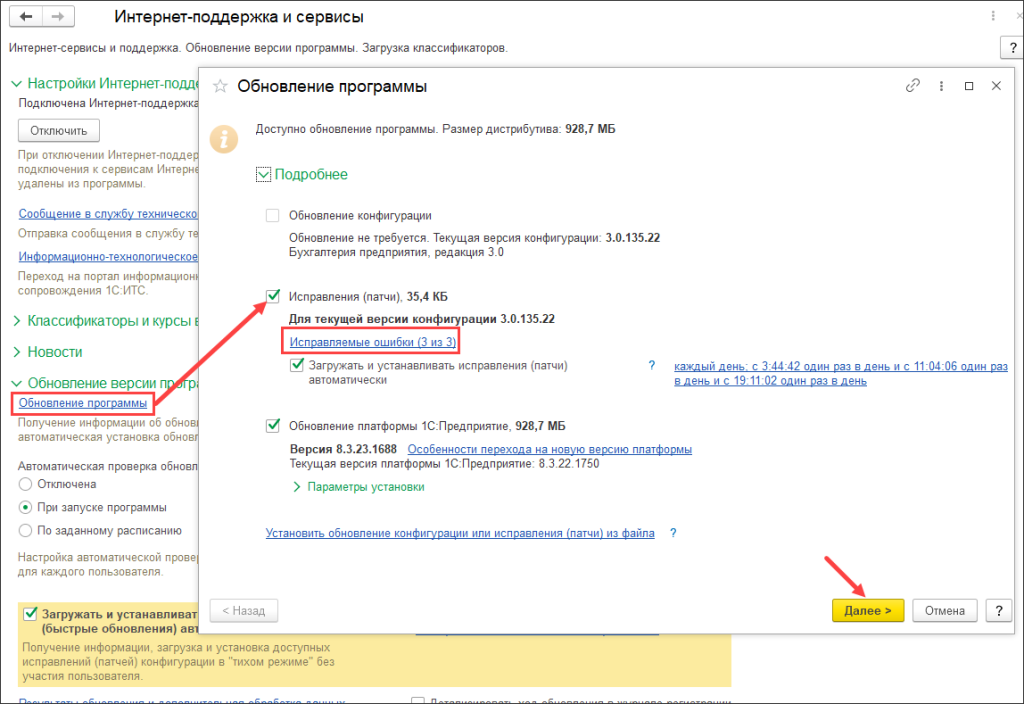The height and width of the screenshot is (704, 1024).
Task: Uncheck Исправления (патчи) checkbox
Action: click(272, 296)
